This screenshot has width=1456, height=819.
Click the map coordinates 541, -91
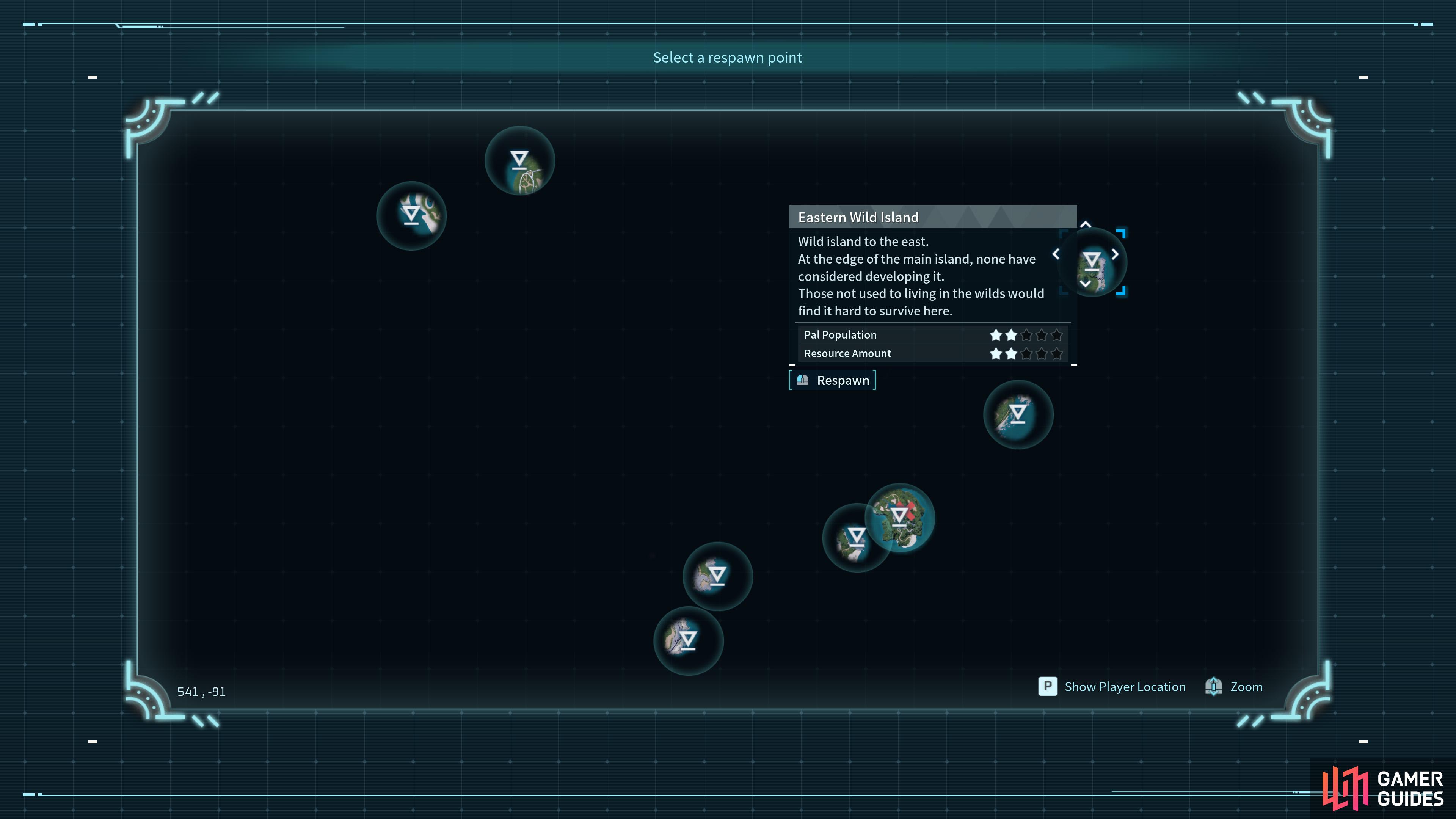pos(201,691)
